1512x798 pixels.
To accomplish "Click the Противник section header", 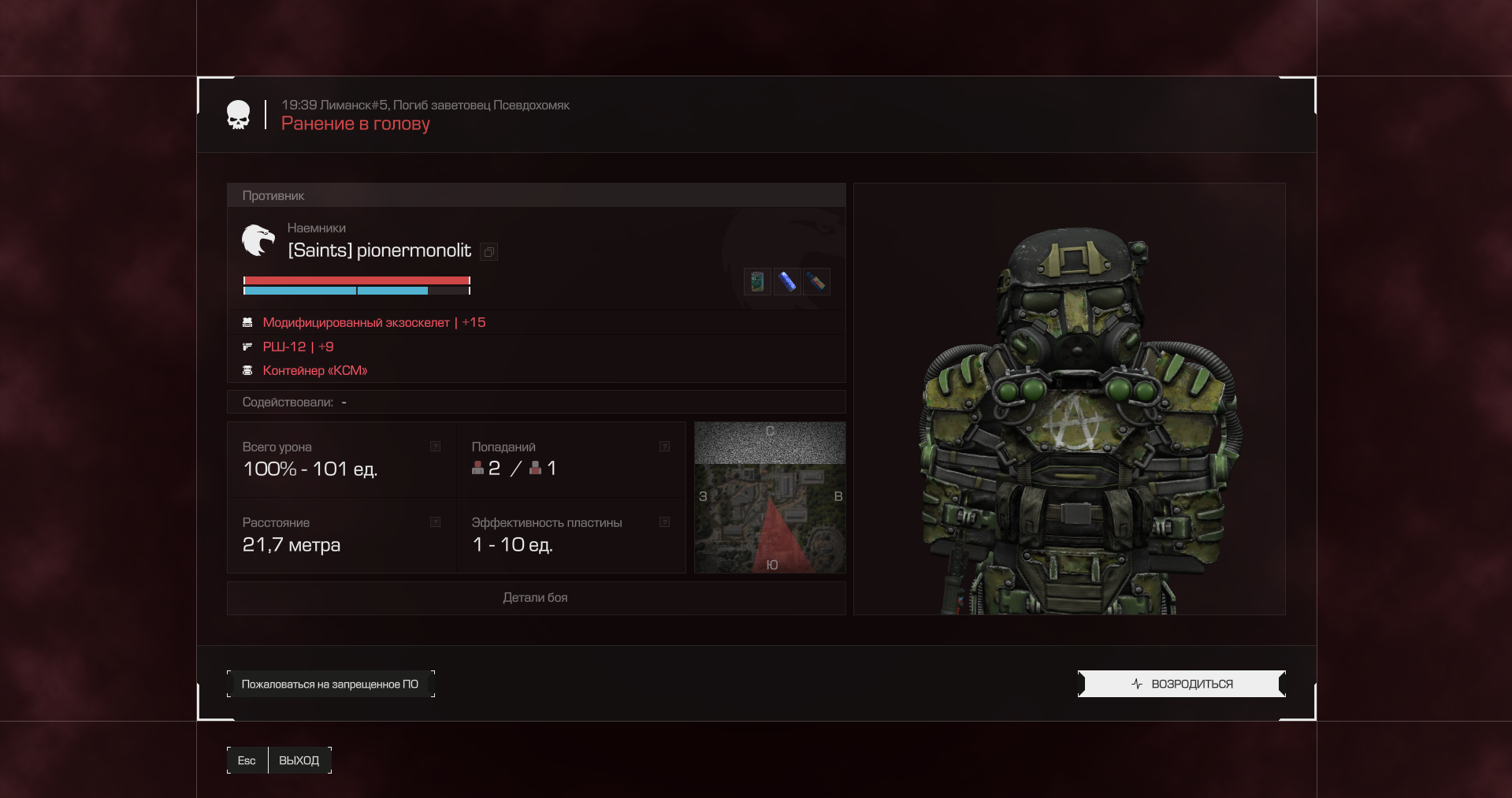I will click(536, 195).
